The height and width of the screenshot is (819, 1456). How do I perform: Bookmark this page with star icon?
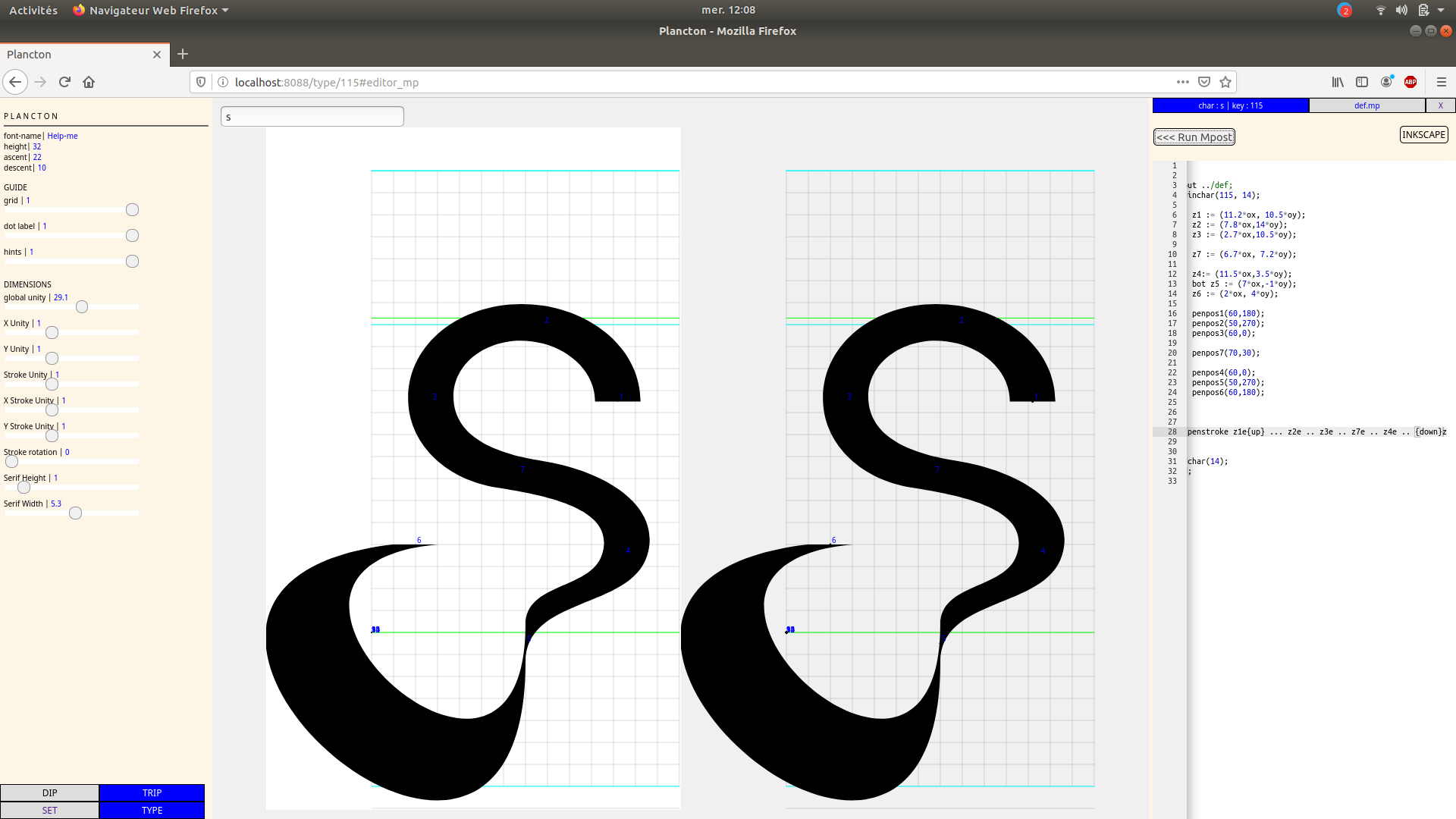[x=1225, y=82]
